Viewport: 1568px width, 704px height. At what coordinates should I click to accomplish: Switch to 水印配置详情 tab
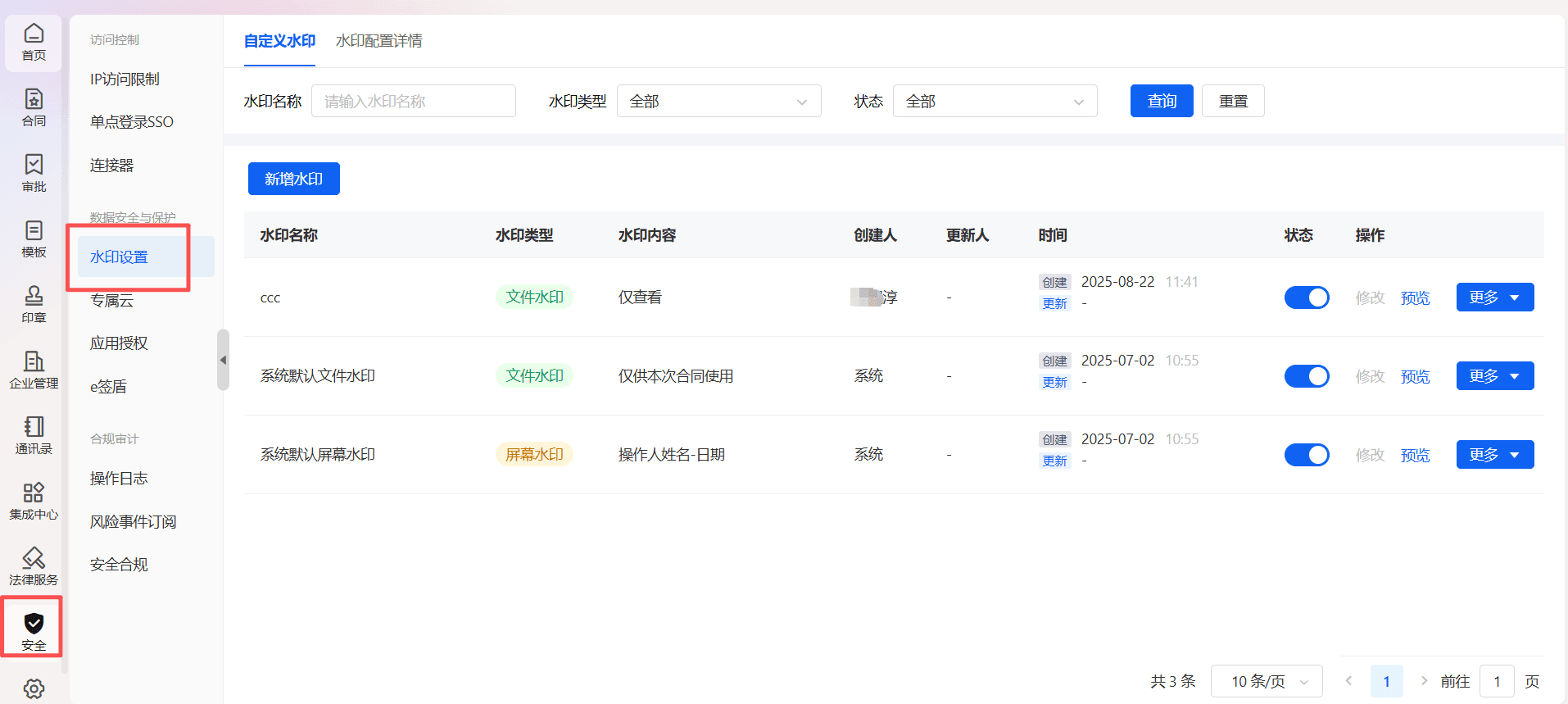click(378, 41)
